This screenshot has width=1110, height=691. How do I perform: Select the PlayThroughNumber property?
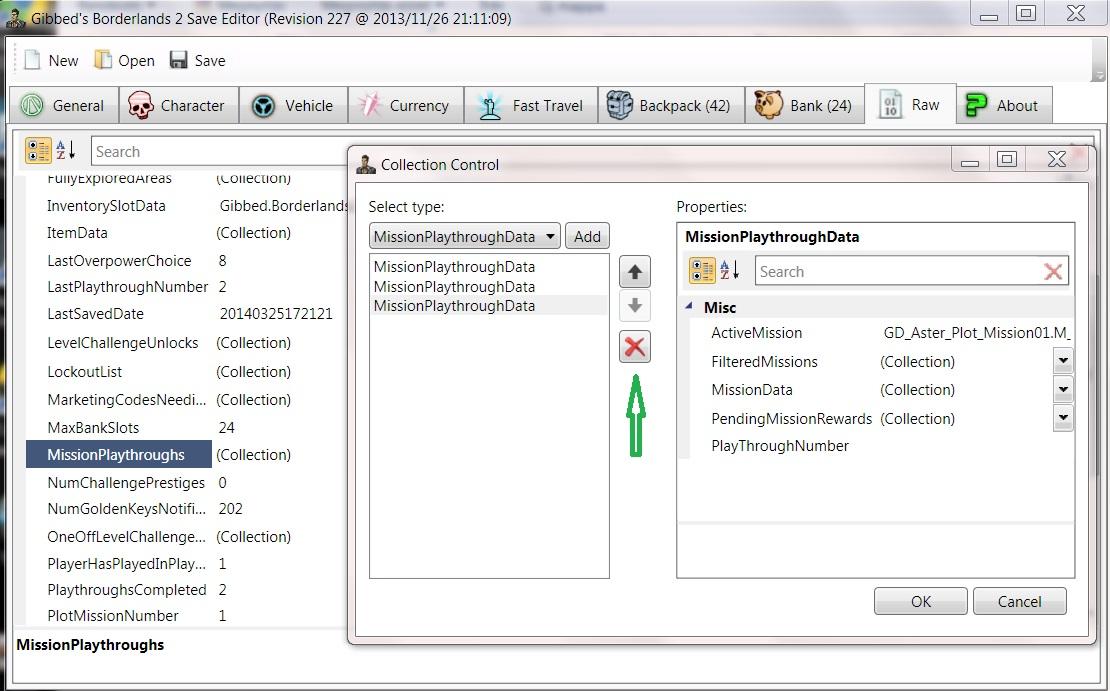pyautogui.click(x=779, y=446)
